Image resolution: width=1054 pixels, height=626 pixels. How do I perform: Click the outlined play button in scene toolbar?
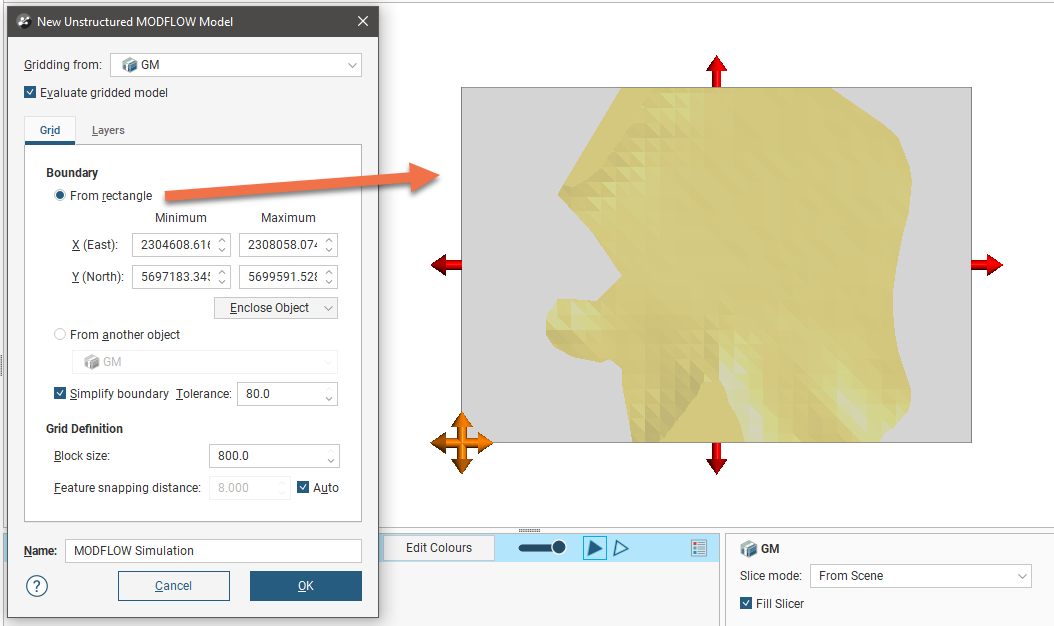(x=621, y=548)
